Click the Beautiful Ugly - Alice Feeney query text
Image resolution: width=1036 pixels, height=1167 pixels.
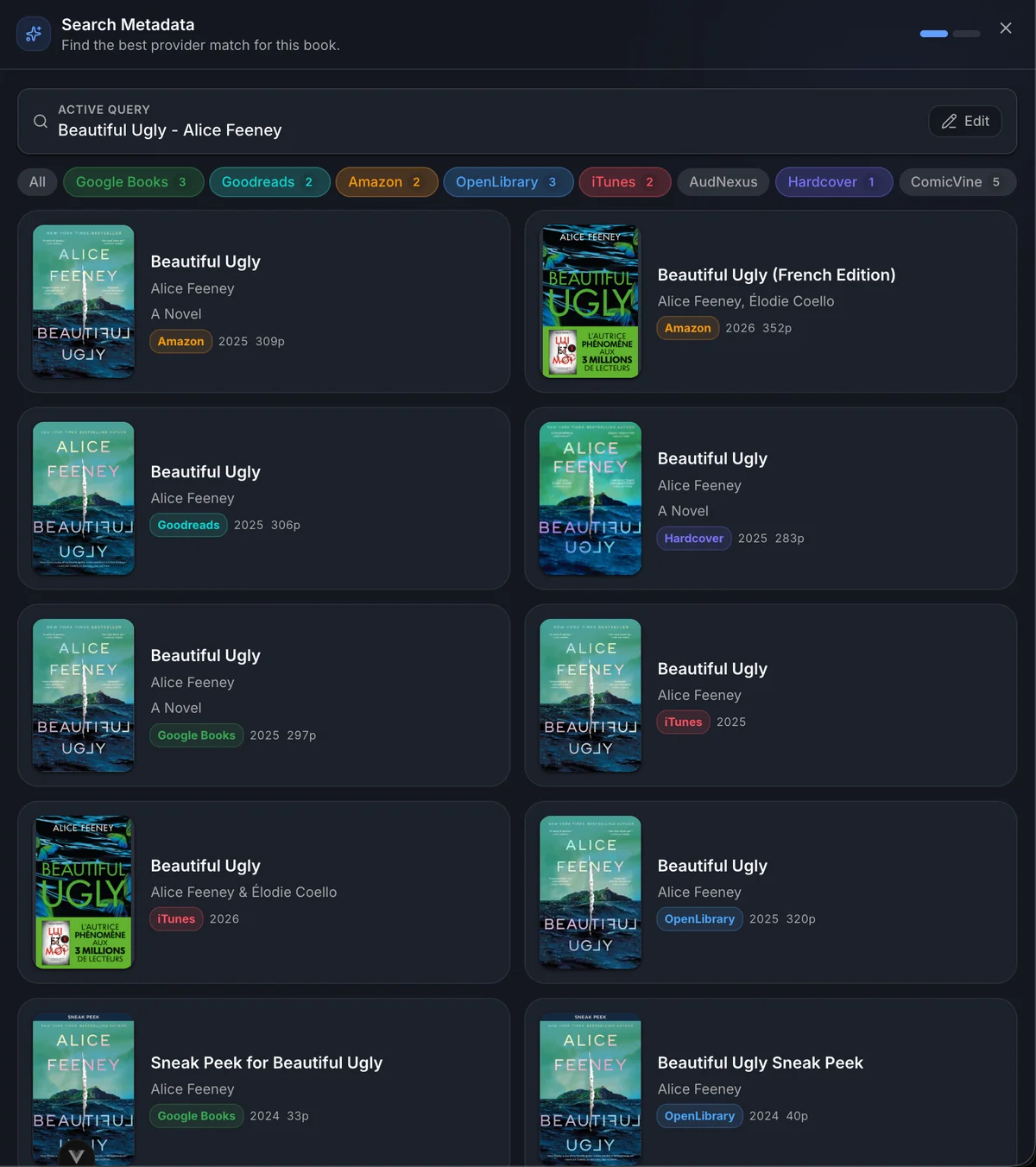tap(170, 130)
